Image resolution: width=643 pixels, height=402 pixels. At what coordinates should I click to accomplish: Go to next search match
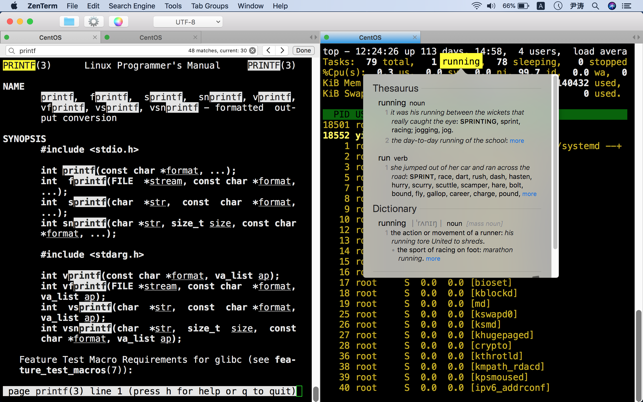pyautogui.click(x=282, y=50)
